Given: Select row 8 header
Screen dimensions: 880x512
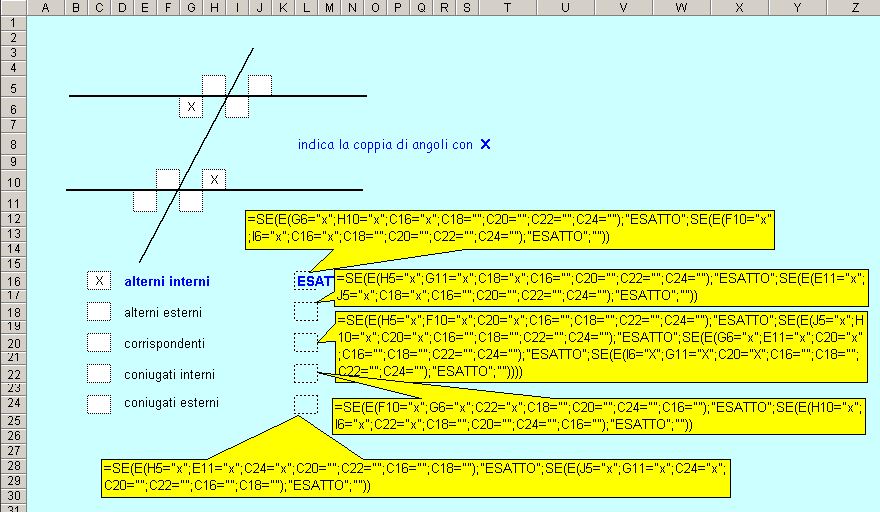Looking at the screenshot, I should pos(13,145).
